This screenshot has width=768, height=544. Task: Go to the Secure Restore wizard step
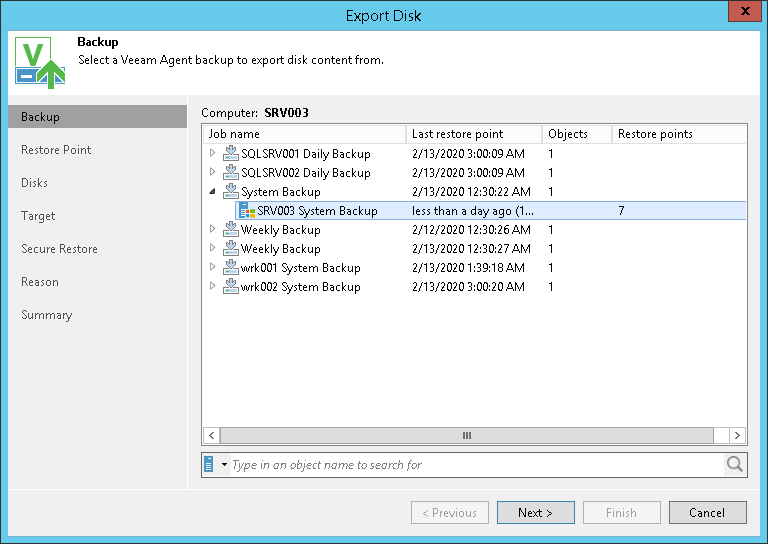pos(59,249)
